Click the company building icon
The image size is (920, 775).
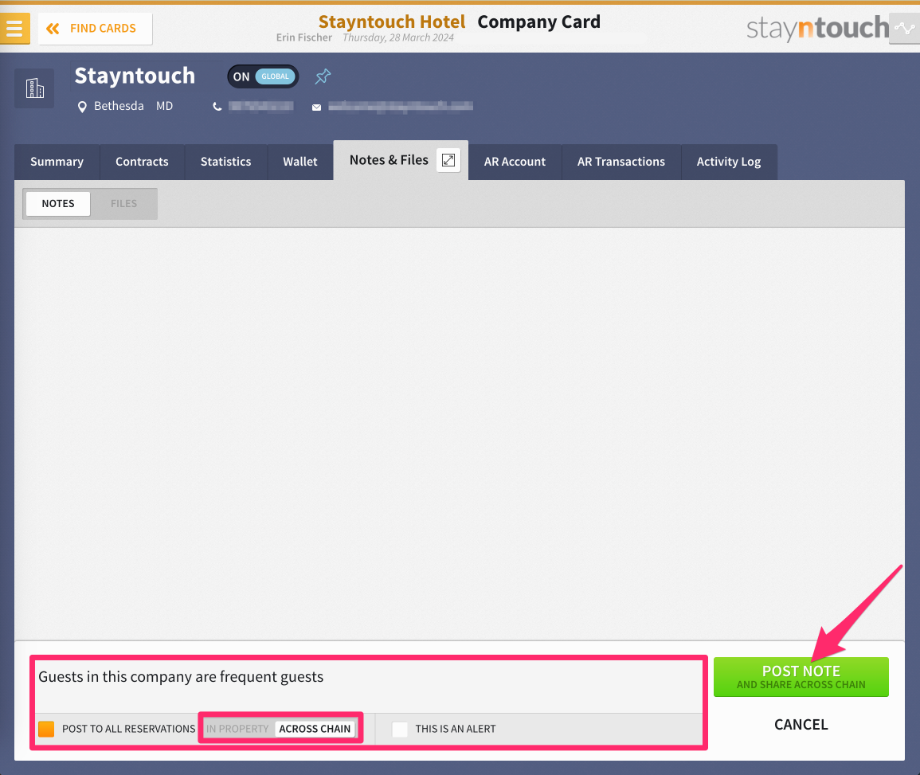35,88
